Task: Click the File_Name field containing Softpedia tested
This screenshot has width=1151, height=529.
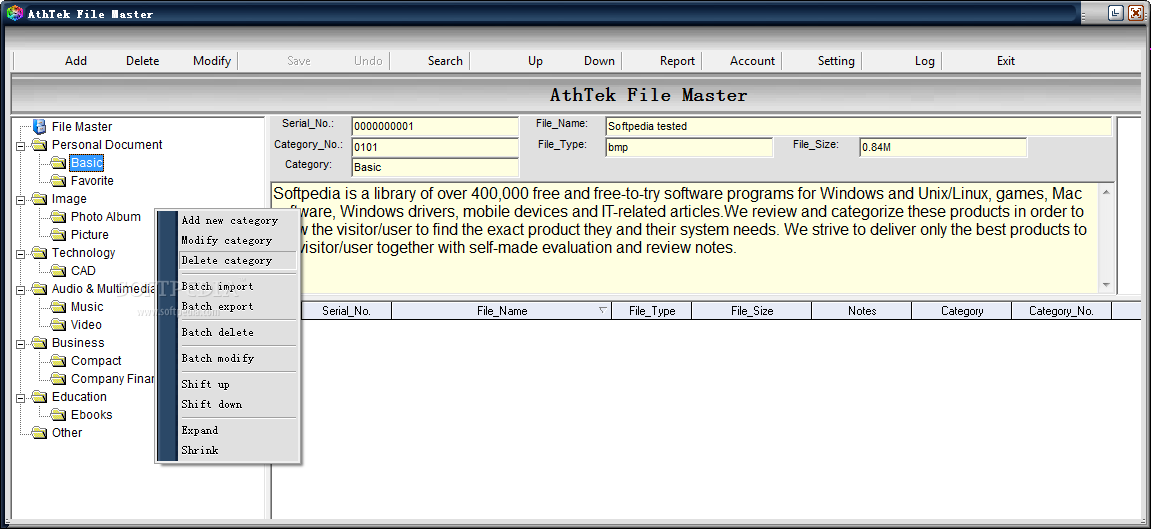Action: click(x=859, y=126)
